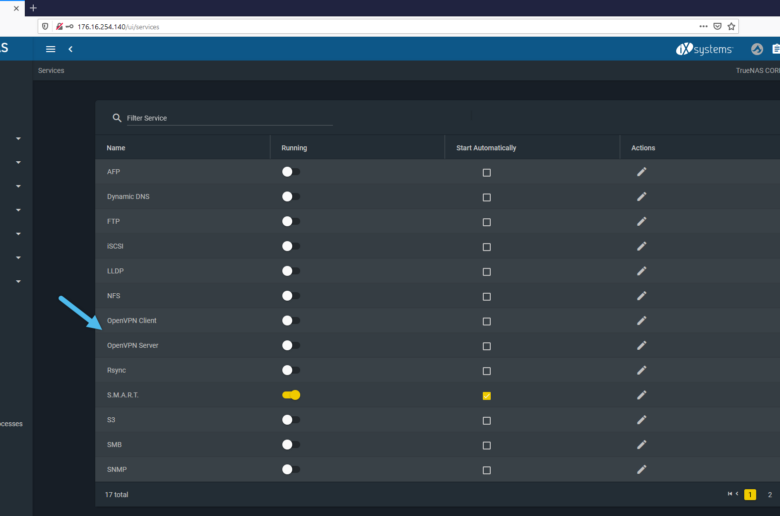The image size is (780, 516).
Task: Turn on the NFS running switch
Action: coord(291,296)
